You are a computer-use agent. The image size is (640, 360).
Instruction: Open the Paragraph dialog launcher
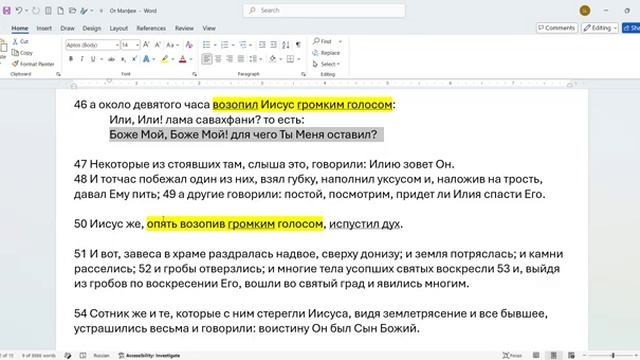(x=303, y=74)
